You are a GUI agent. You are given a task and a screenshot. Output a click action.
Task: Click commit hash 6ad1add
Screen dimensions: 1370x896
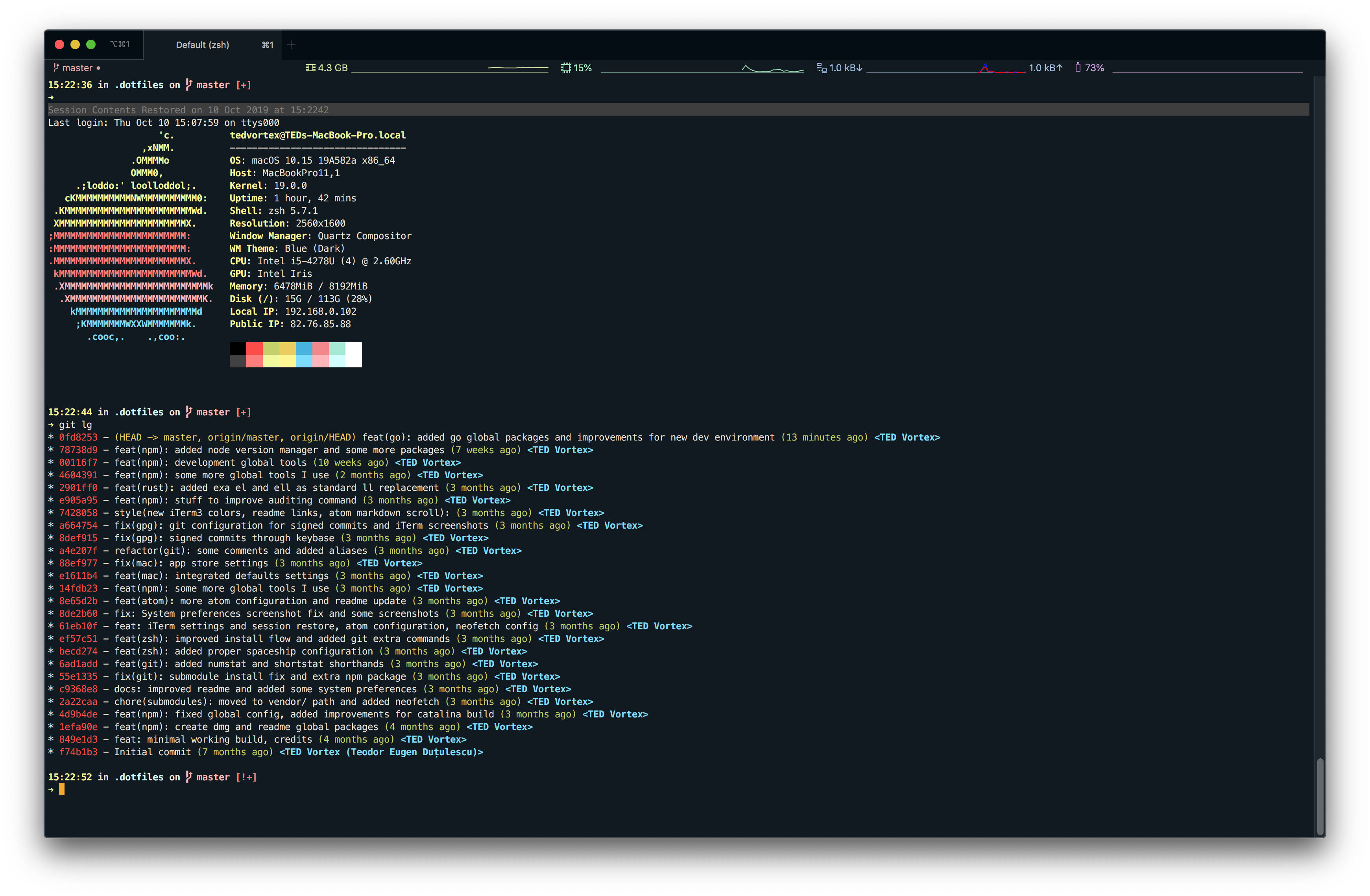[x=78, y=664]
